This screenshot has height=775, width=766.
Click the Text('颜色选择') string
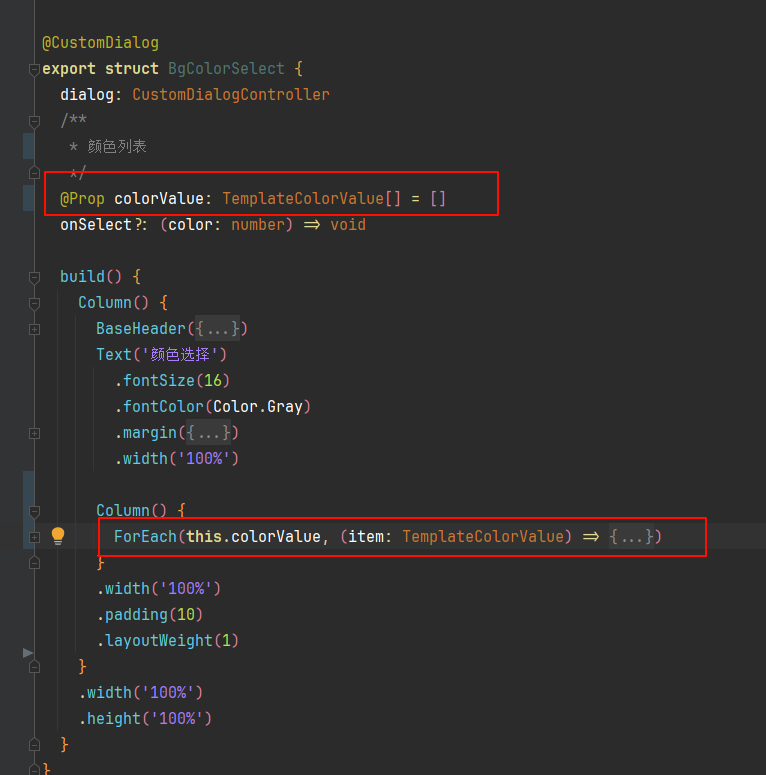pyautogui.click(x=180, y=354)
